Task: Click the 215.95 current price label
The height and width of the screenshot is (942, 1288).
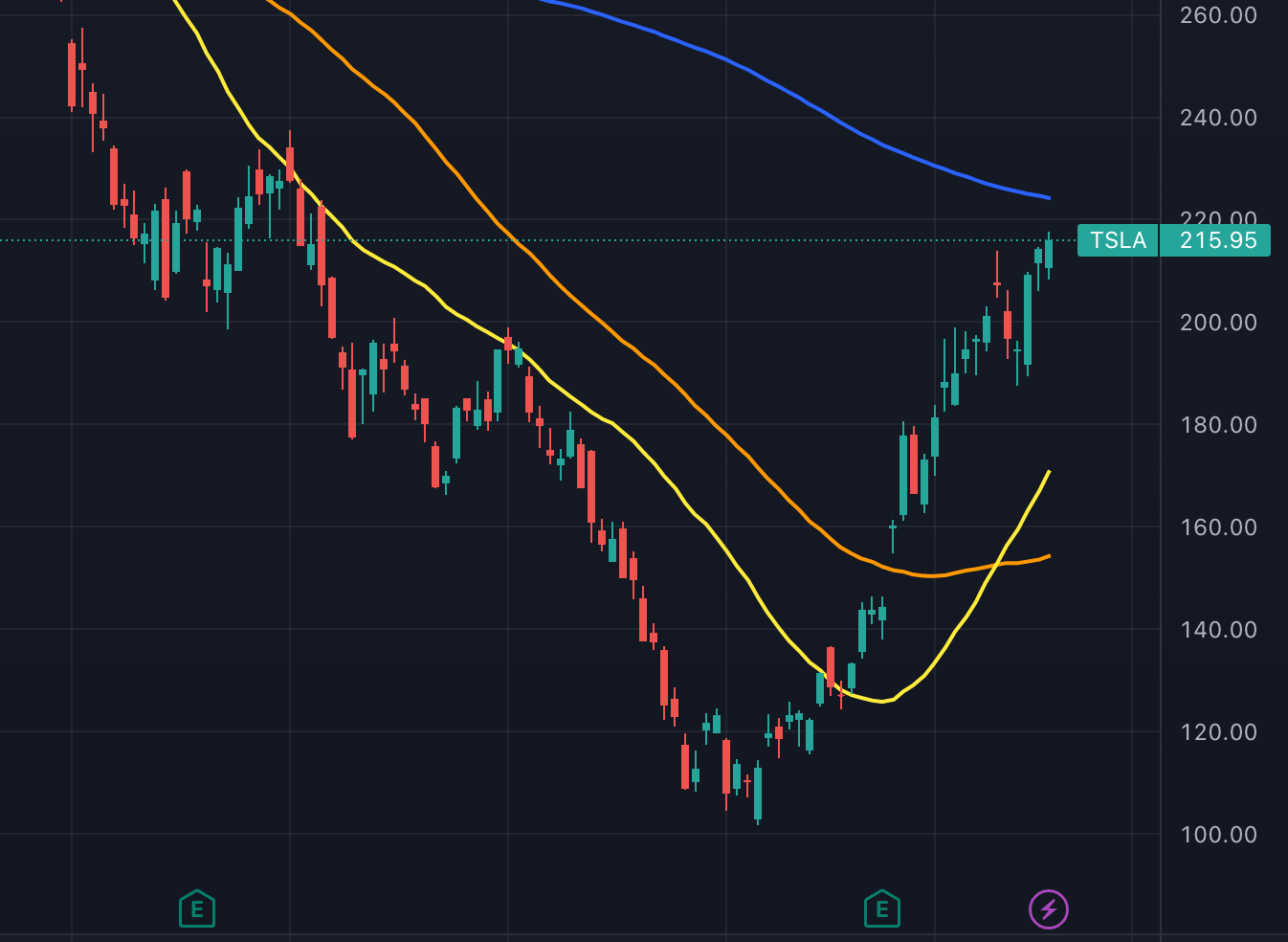Action: 1217,240
